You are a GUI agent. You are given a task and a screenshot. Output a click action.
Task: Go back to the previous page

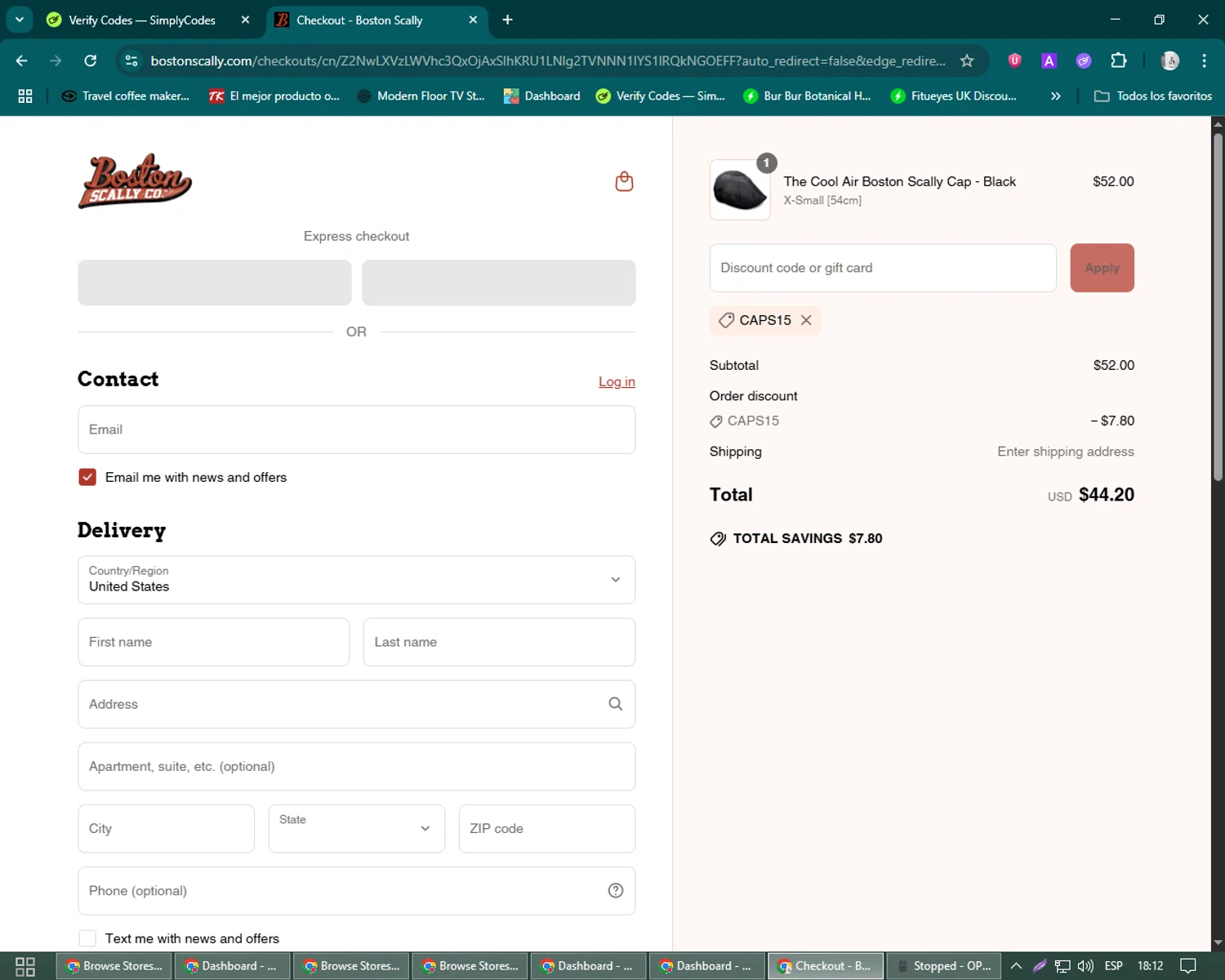coord(22,61)
